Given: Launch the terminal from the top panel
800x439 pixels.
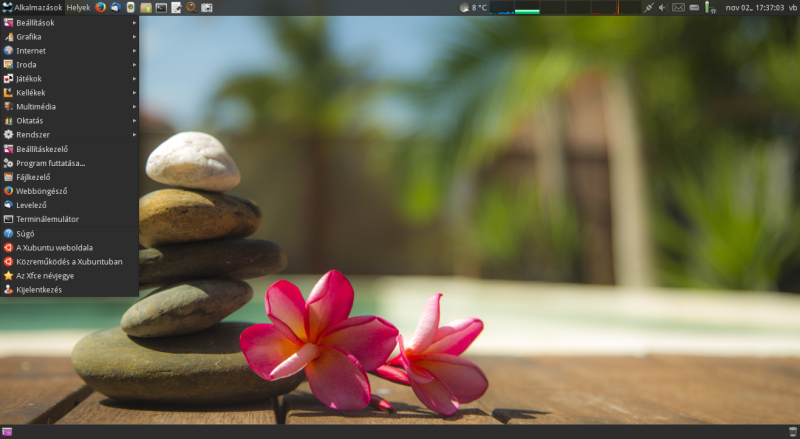Looking at the screenshot, I should coord(161,8).
